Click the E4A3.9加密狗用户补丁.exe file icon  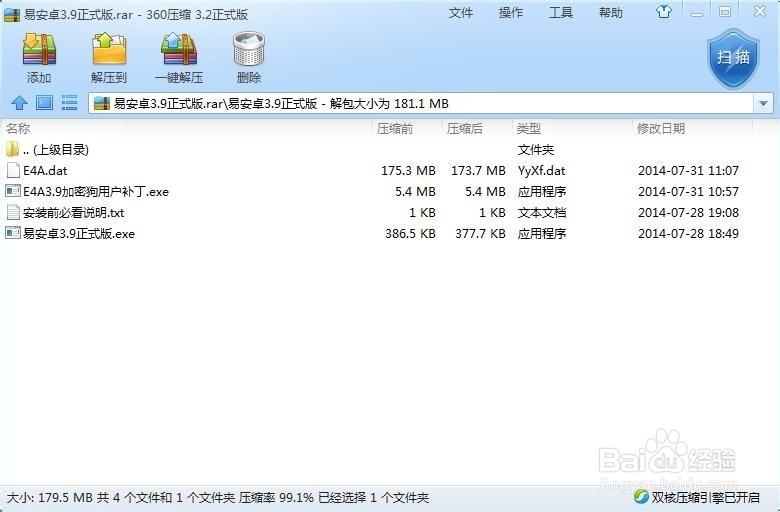[13, 191]
